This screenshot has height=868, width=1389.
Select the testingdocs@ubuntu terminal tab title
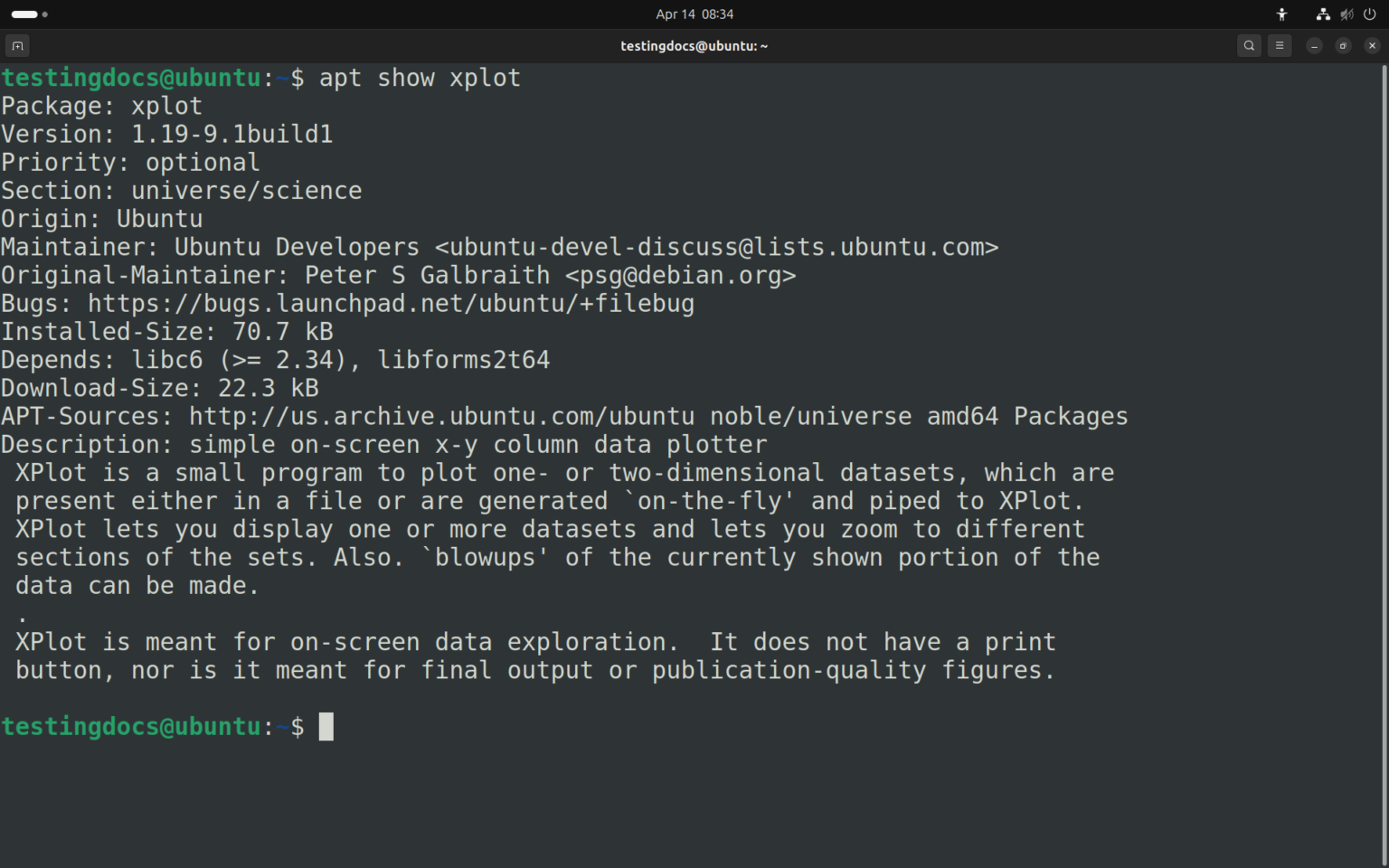pyautogui.click(x=694, y=45)
